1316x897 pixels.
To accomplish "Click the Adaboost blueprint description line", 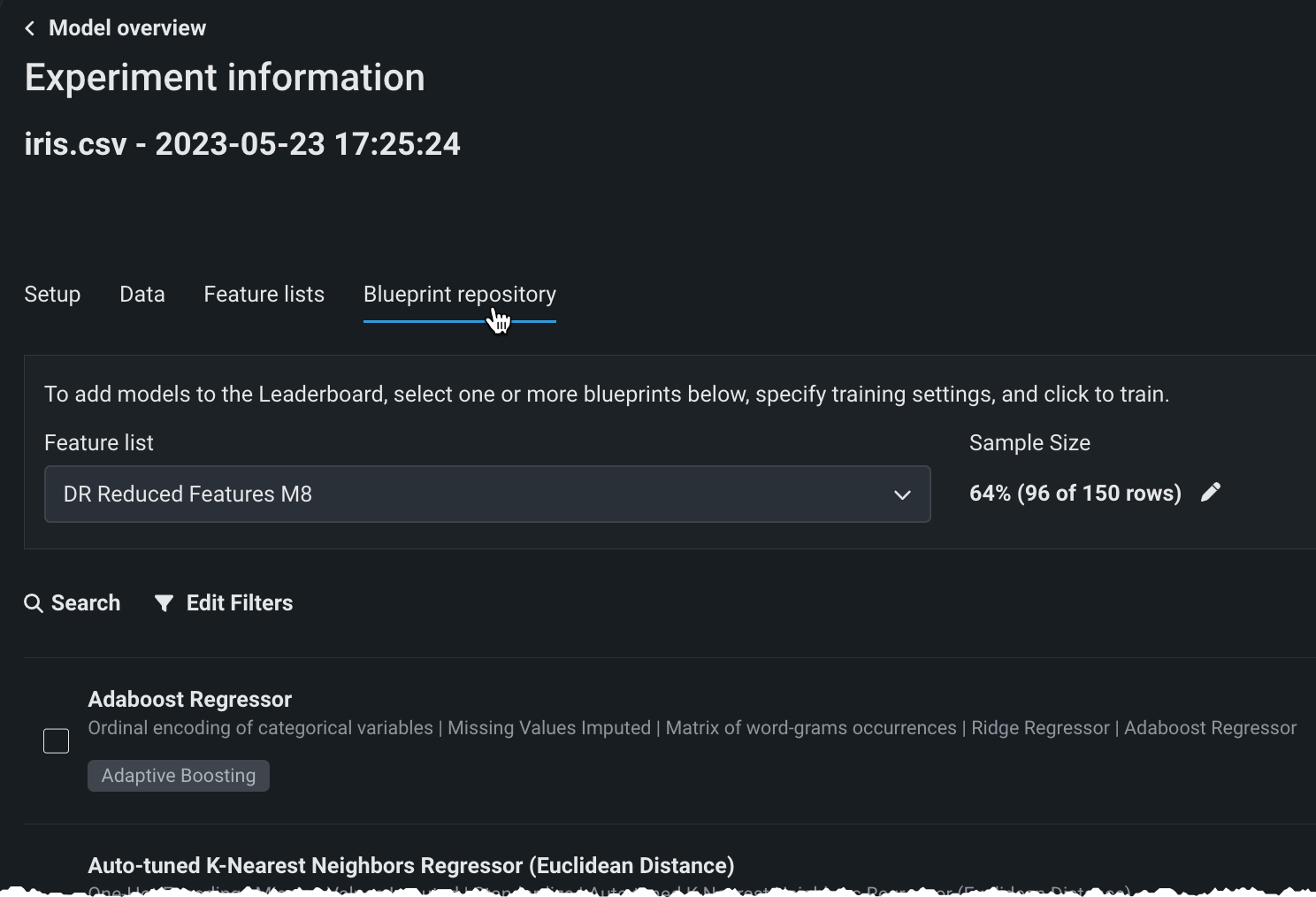I will coord(692,728).
